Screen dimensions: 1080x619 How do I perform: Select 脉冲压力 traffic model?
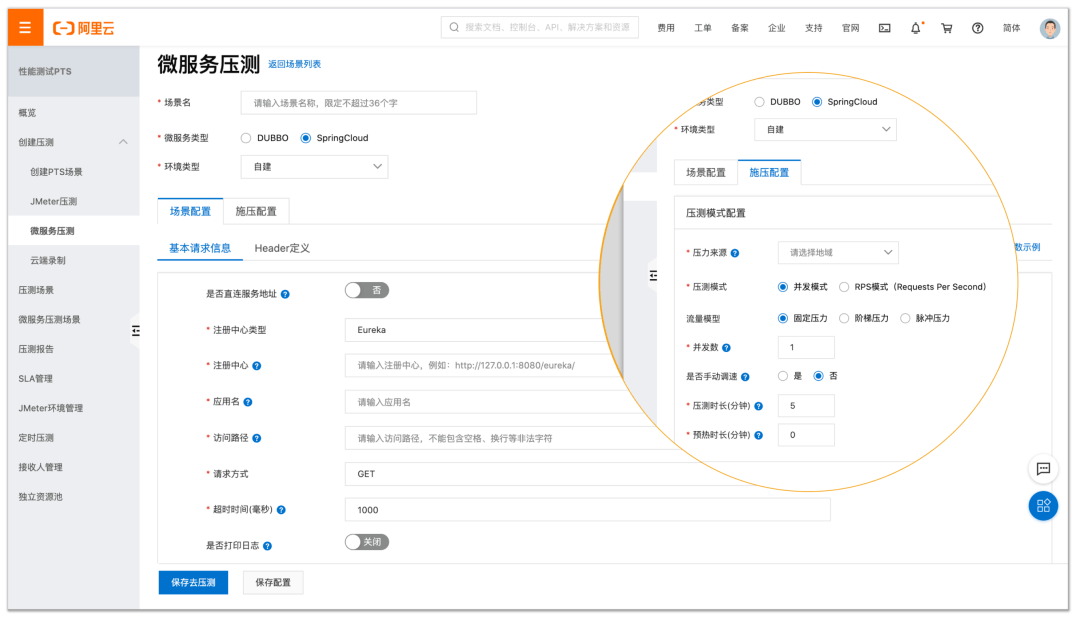coord(905,318)
